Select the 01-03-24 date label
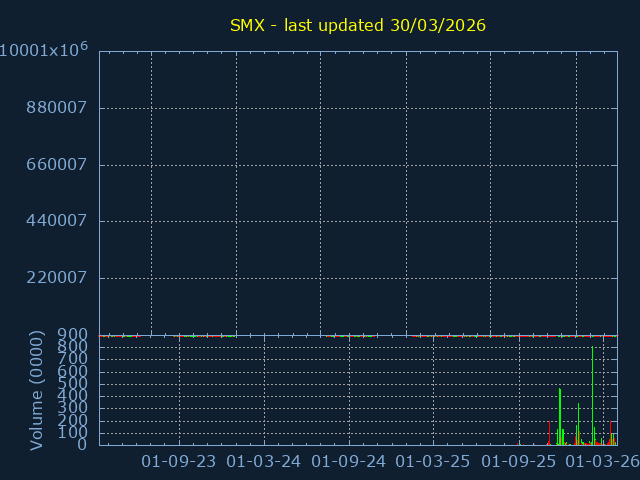640x480 pixels. pyautogui.click(x=264, y=461)
